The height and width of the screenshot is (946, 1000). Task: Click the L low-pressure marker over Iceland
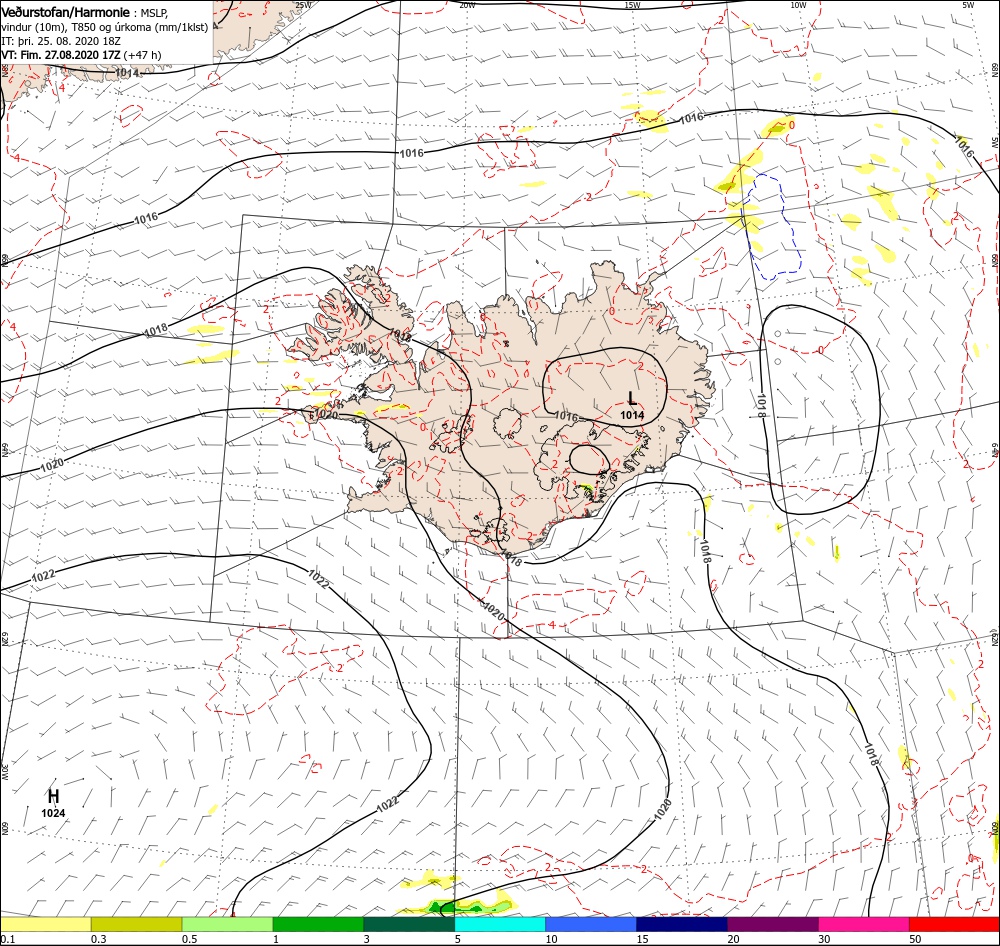[632, 399]
